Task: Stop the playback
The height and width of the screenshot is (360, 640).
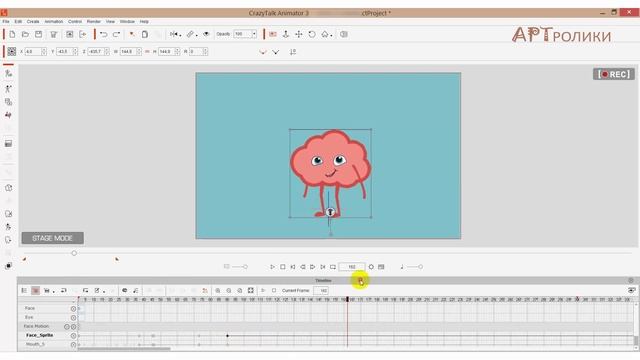Action: [282, 267]
